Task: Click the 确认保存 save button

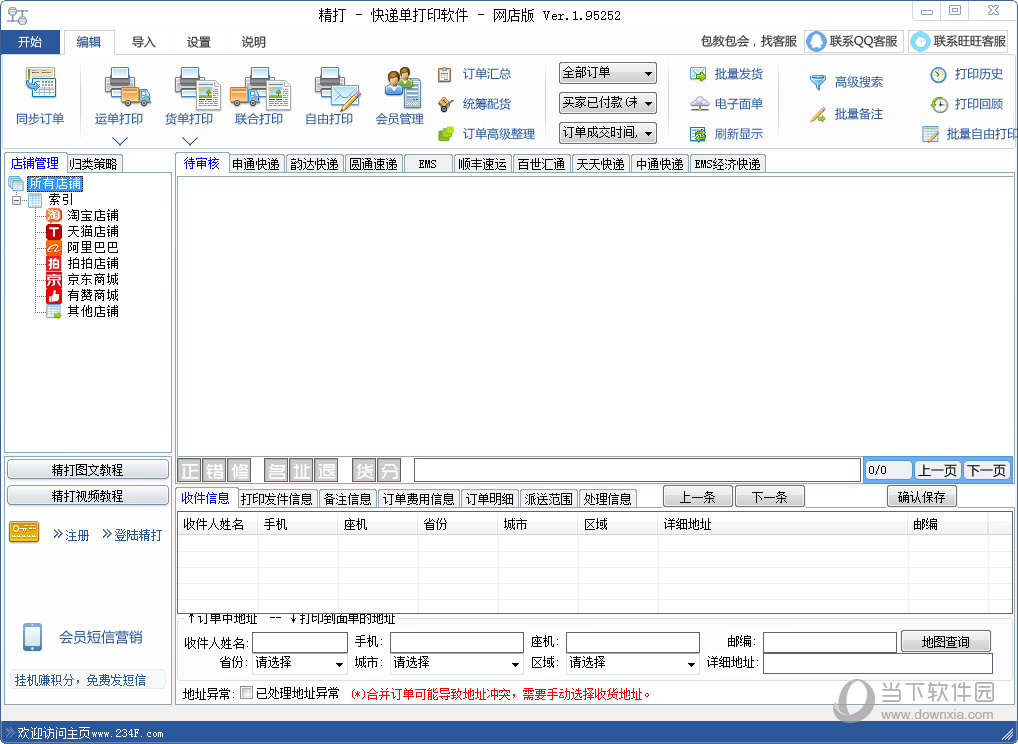Action: 921,497
